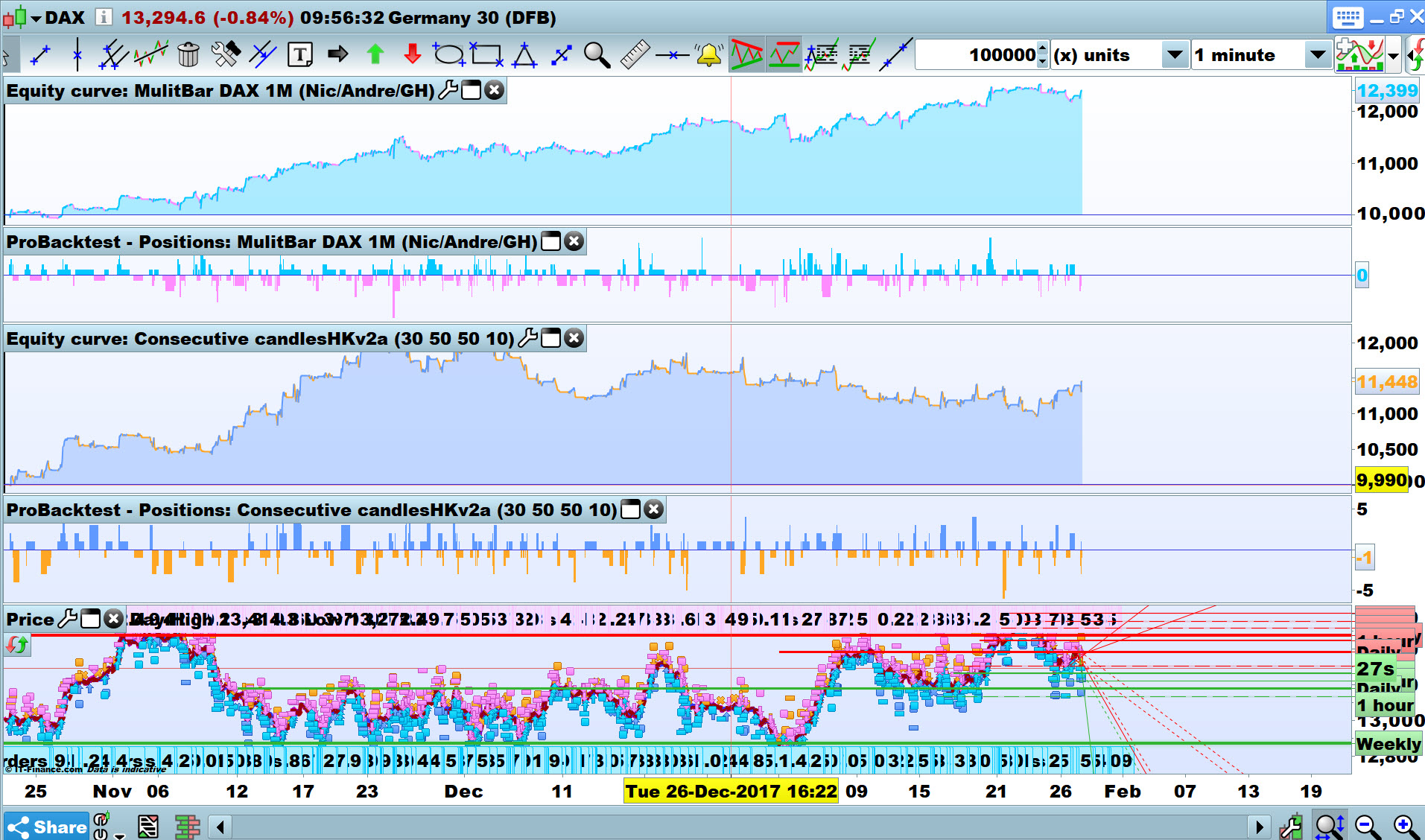The width and height of the screenshot is (1425, 840).
Task: Select the text annotation tool
Action: pos(299,55)
